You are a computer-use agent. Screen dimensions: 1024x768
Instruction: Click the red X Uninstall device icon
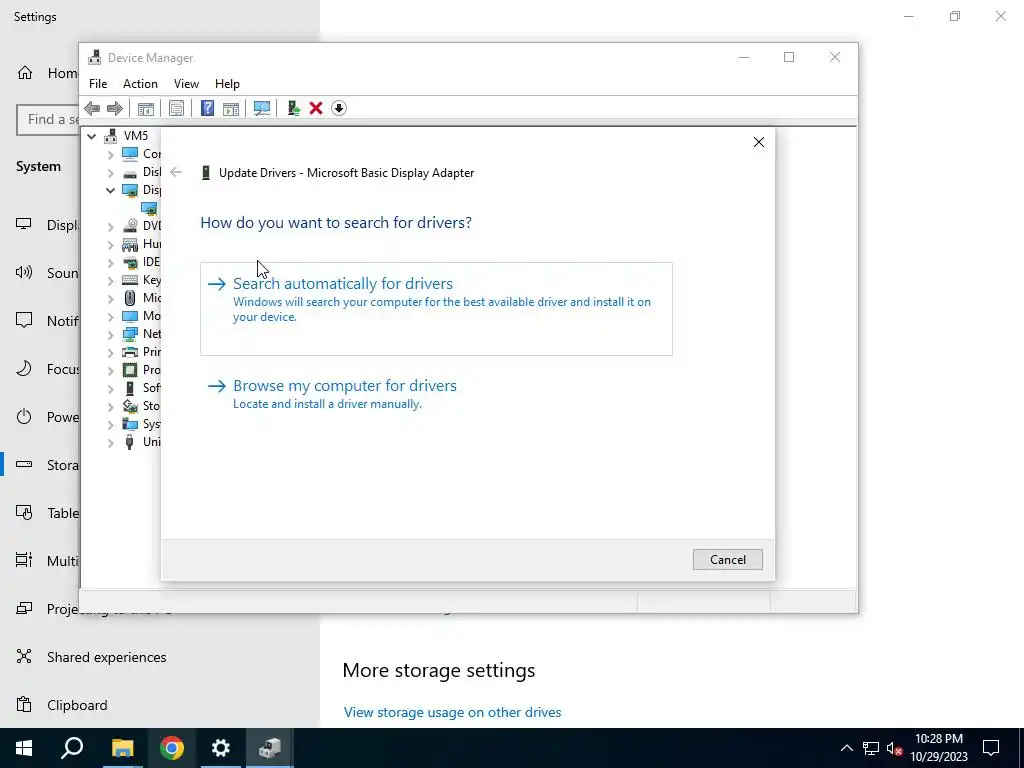pyautogui.click(x=316, y=108)
